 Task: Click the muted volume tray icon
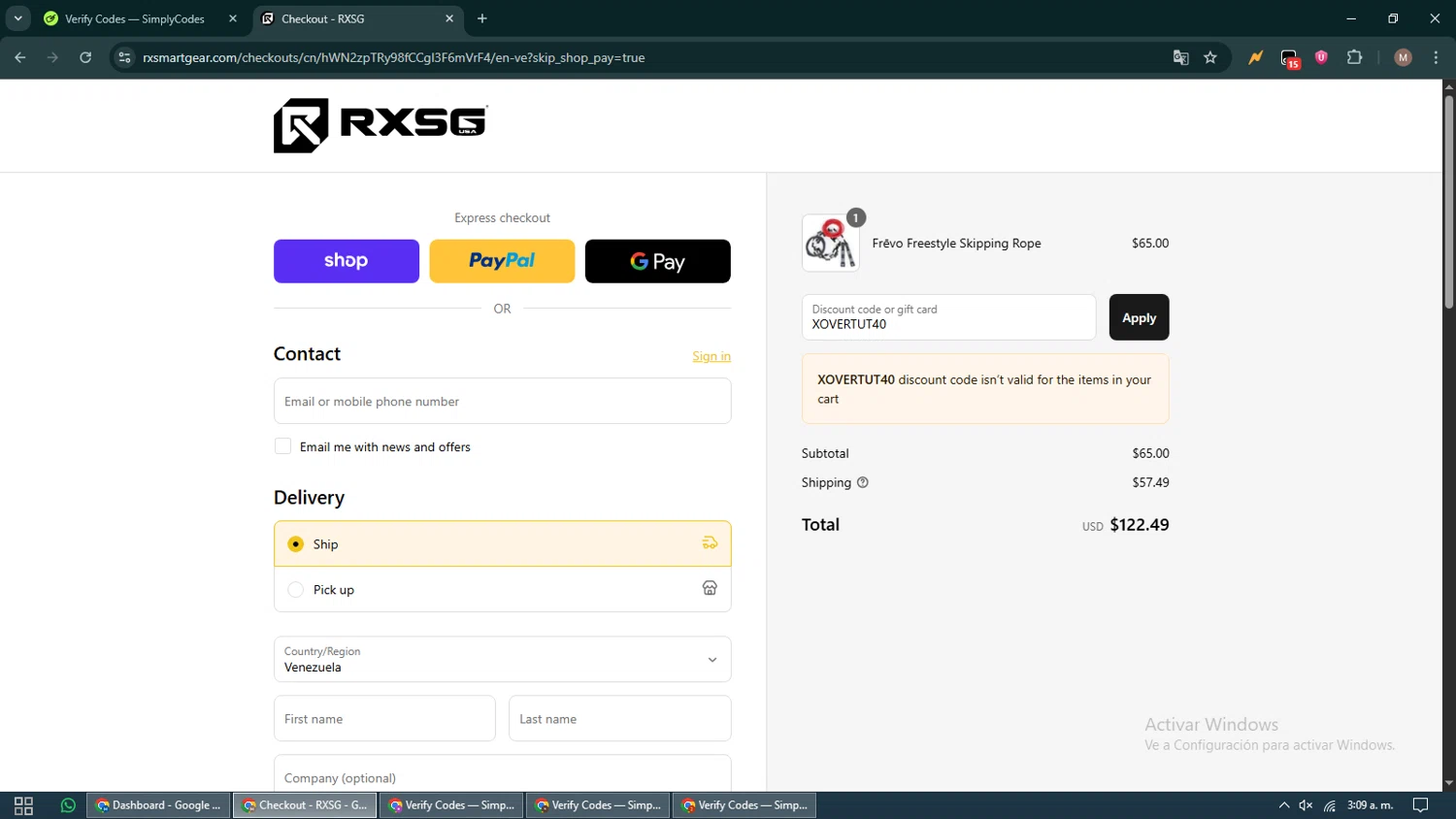tap(1306, 805)
